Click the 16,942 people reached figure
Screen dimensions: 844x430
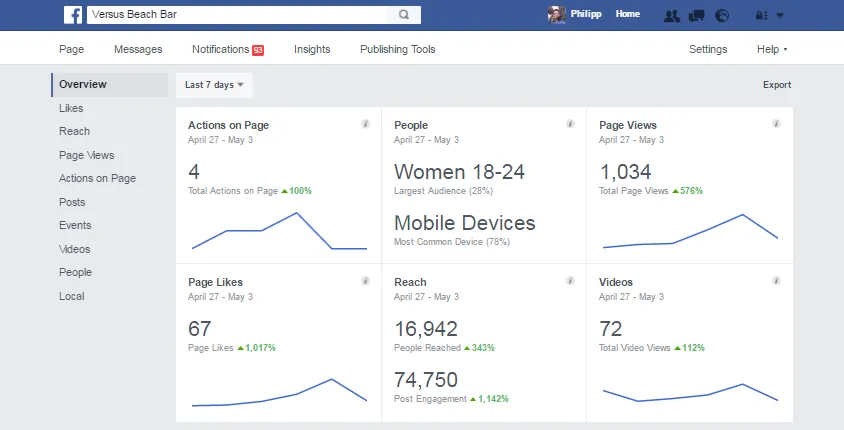click(x=426, y=329)
